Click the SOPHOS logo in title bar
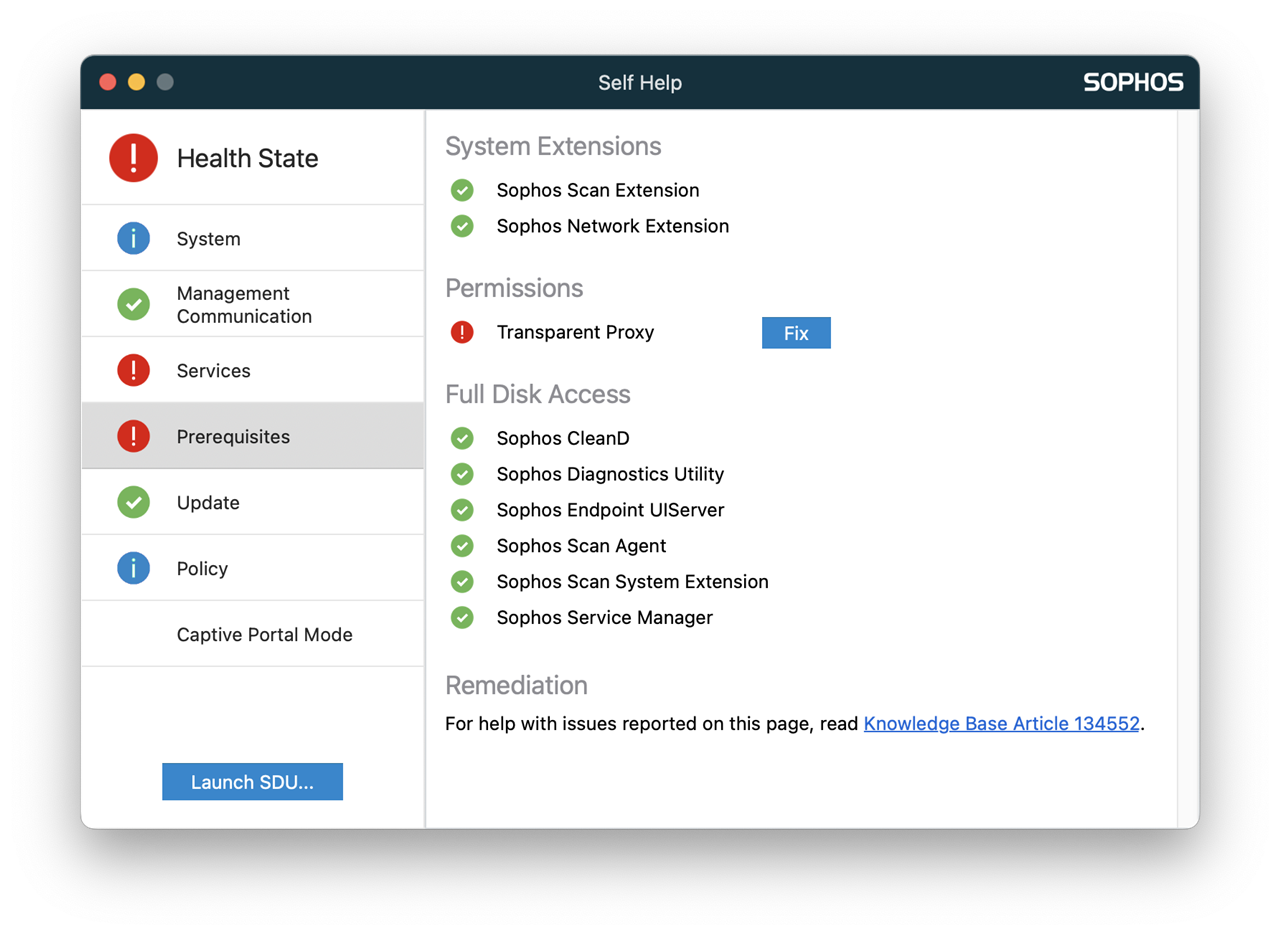 1134,83
